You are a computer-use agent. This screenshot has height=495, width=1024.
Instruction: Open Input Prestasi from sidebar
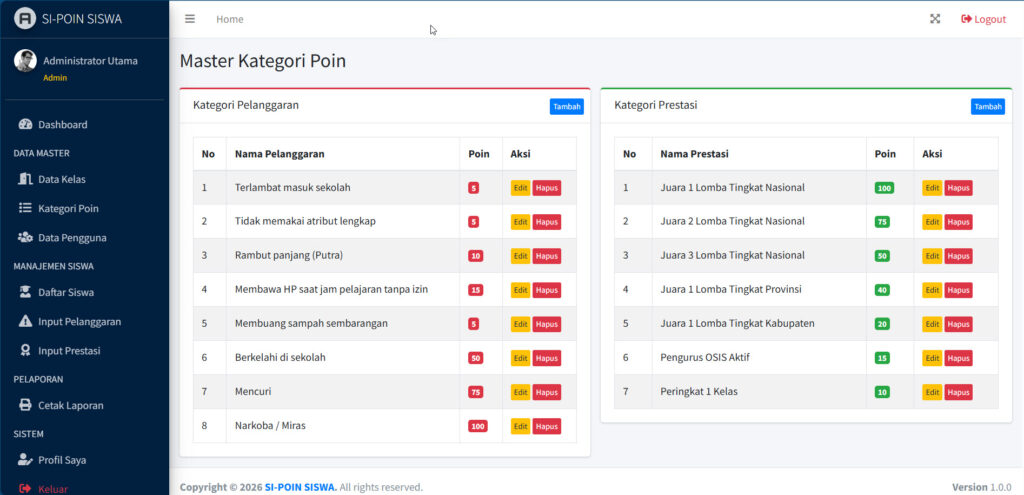pos(69,350)
